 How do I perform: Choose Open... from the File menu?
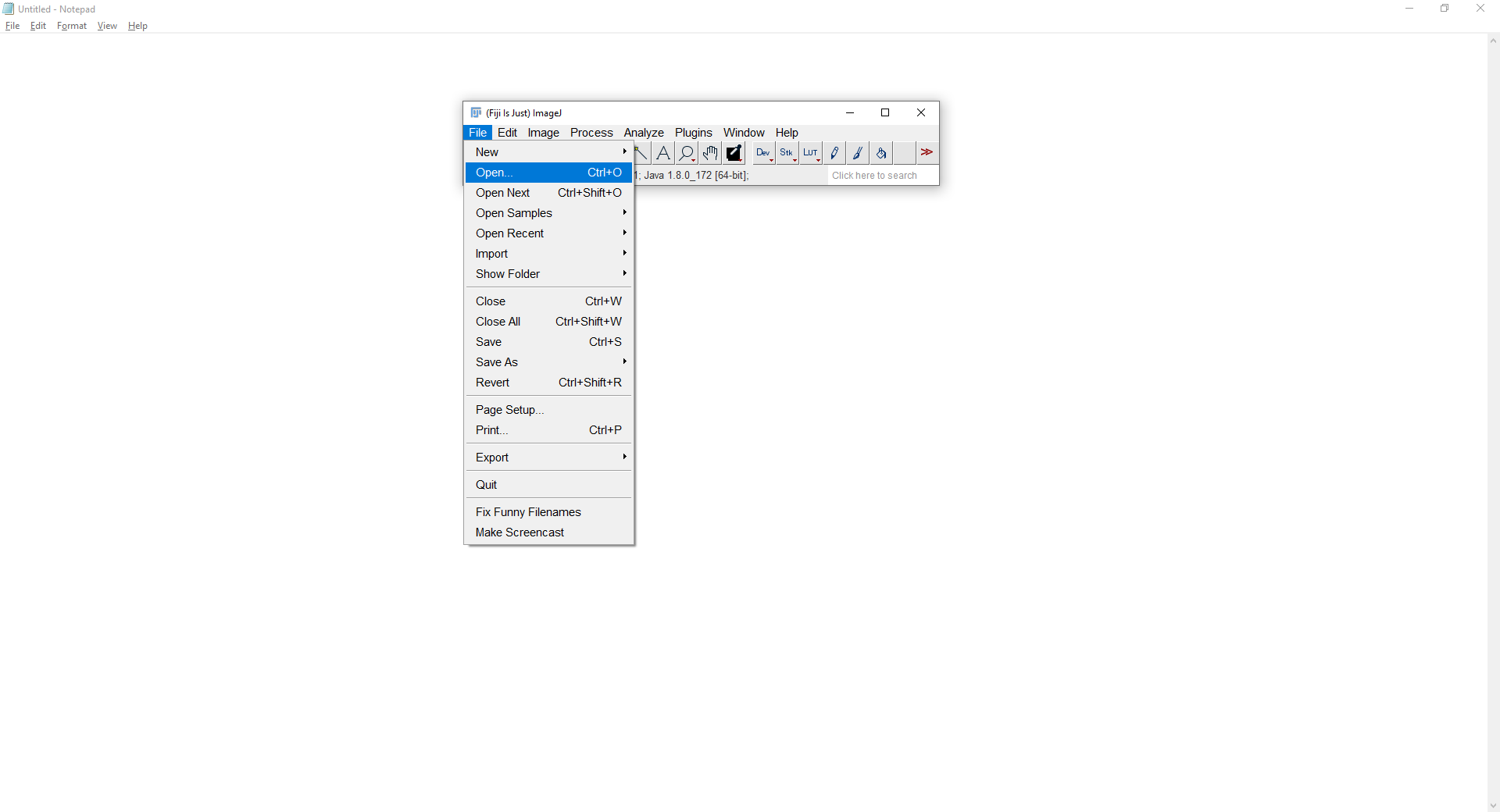coord(548,173)
